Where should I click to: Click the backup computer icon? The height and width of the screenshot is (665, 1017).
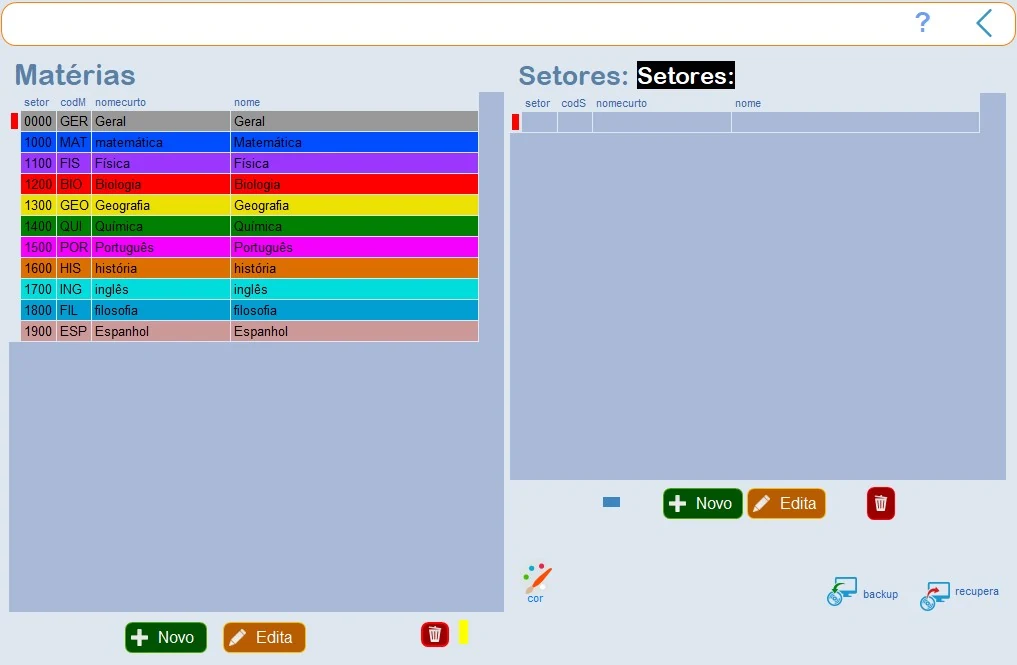(842, 591)
